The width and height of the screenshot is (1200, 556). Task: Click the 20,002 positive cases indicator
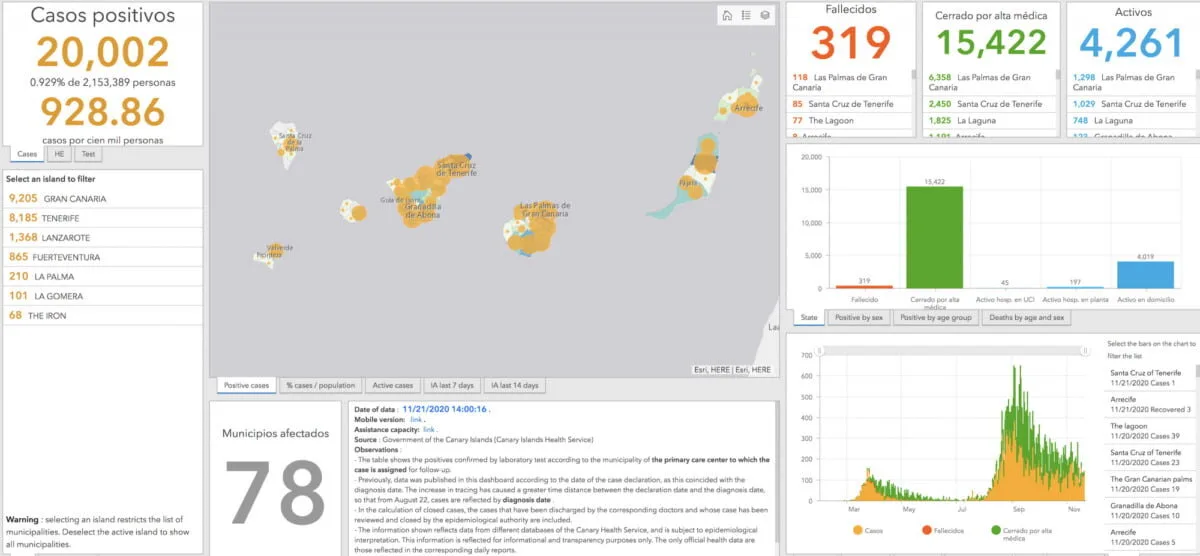(x=103, y=52)
